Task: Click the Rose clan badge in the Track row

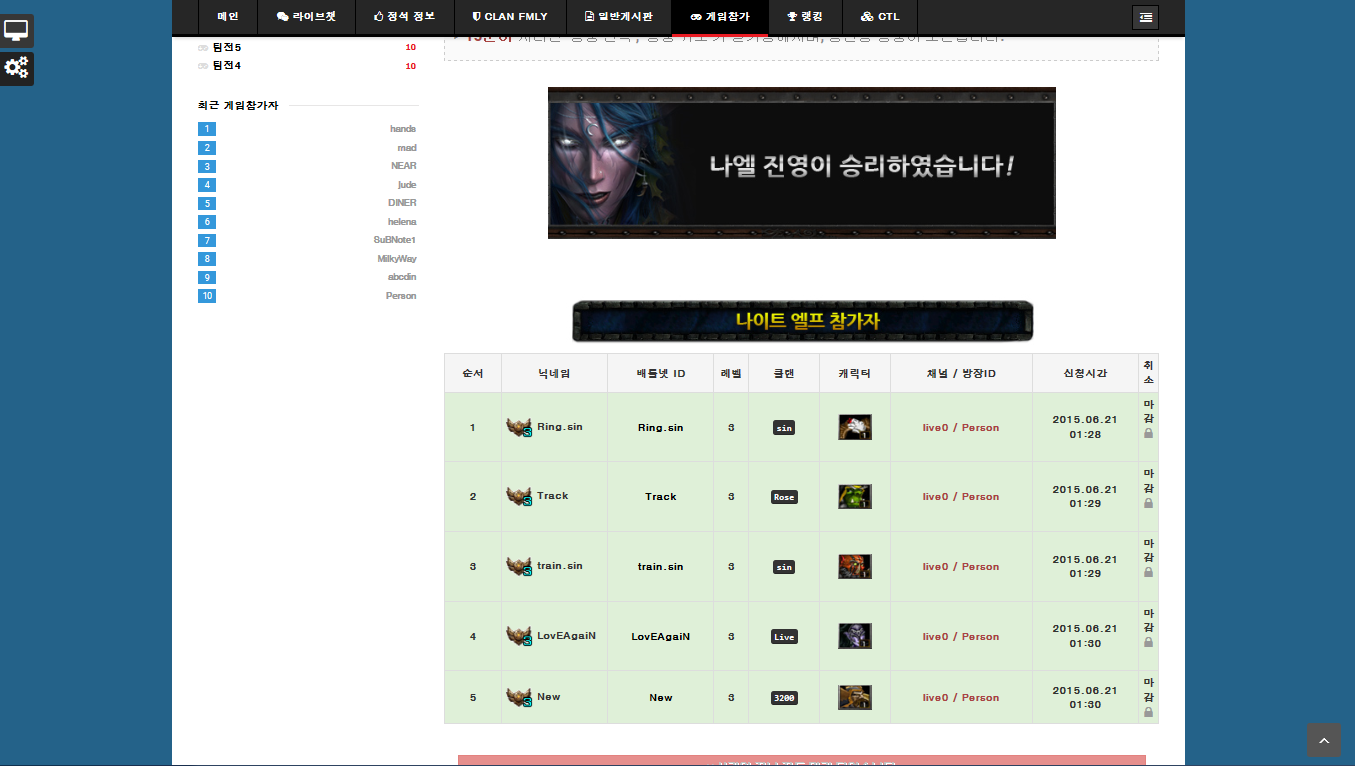Action: pos(784,497)
